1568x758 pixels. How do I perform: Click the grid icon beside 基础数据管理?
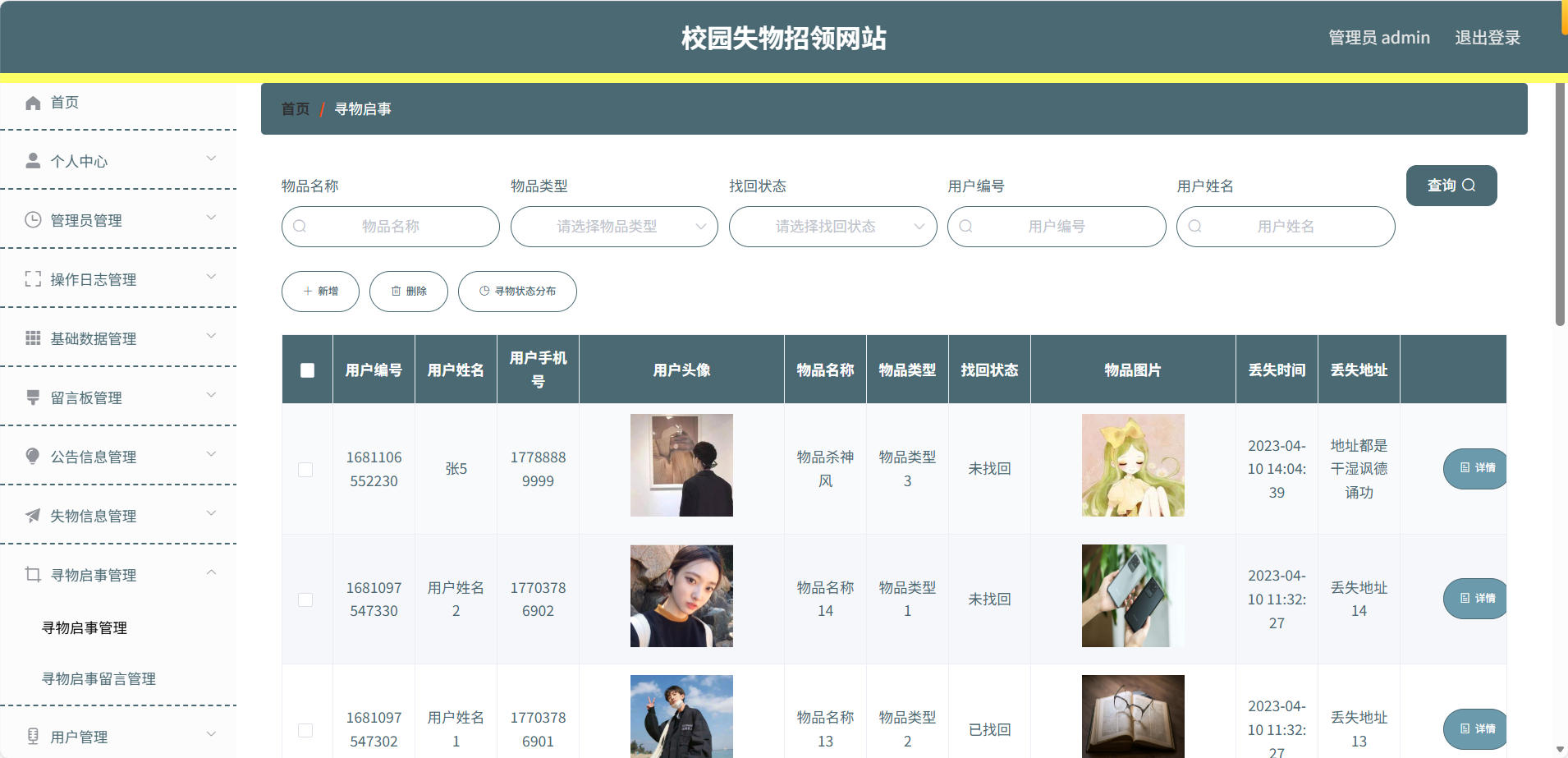pos(33,338)
